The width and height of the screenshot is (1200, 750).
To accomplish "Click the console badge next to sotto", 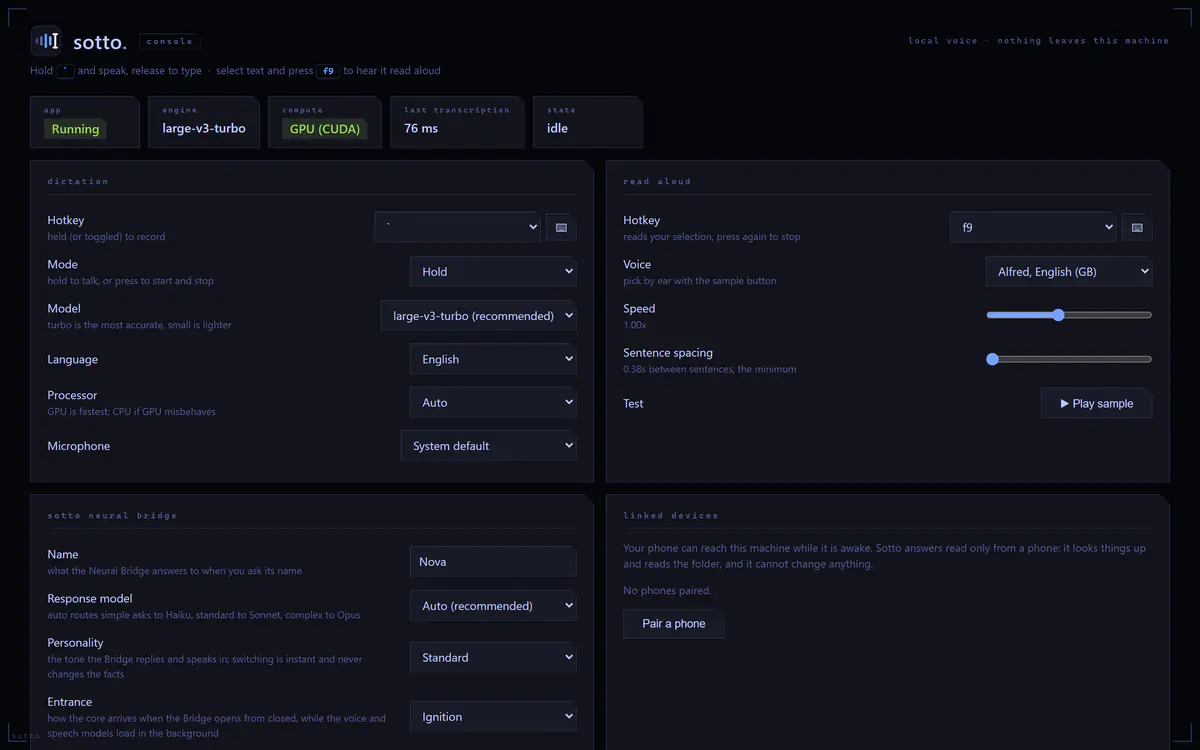I will [170, 42].
